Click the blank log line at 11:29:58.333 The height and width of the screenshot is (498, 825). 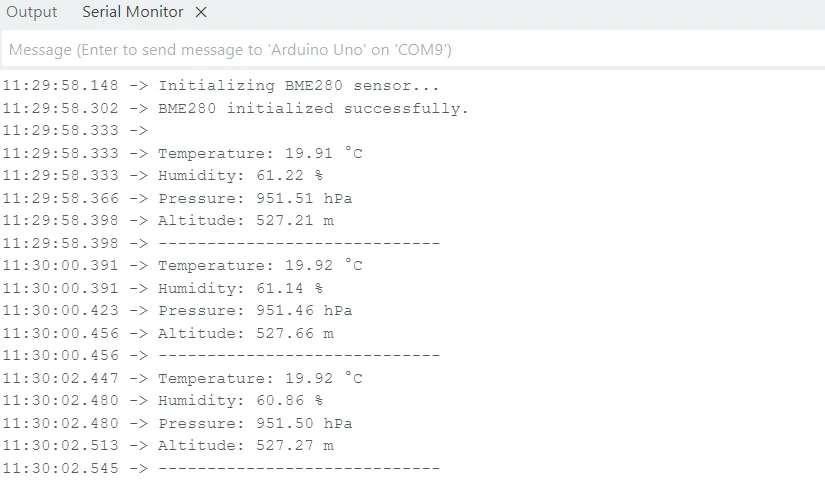[x=75, y=131]
